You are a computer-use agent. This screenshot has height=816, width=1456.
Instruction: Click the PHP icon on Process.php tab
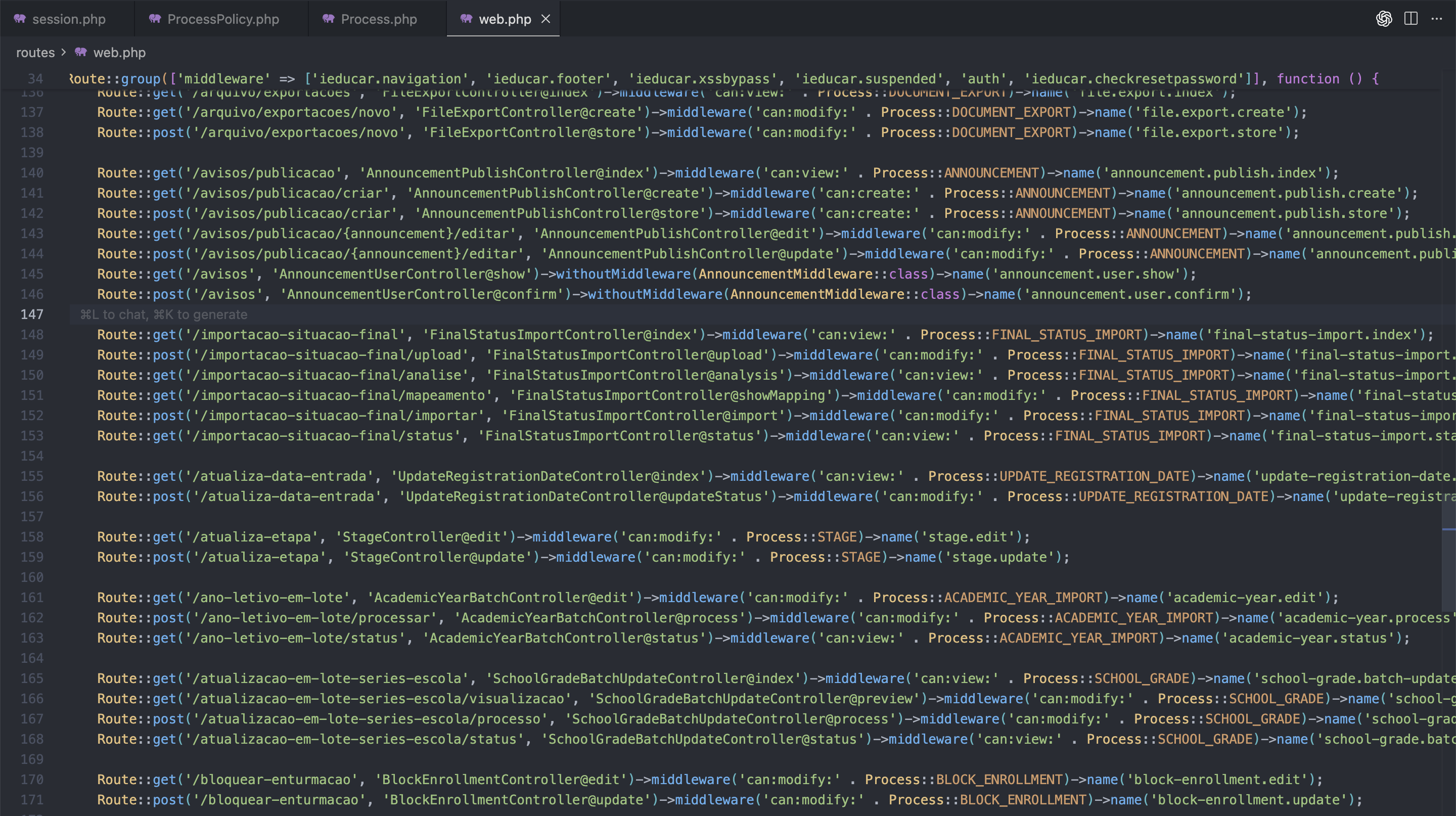[329, 19]
